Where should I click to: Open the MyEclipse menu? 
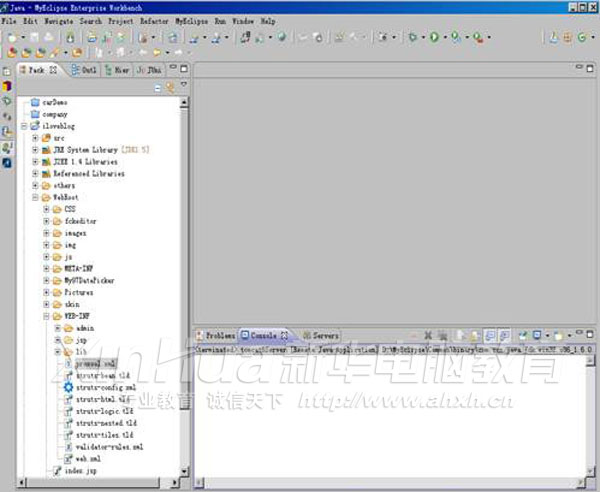(189, 20)
